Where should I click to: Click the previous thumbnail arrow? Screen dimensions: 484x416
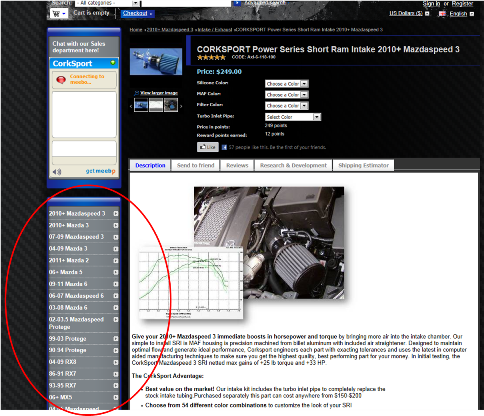pos(131,106)
